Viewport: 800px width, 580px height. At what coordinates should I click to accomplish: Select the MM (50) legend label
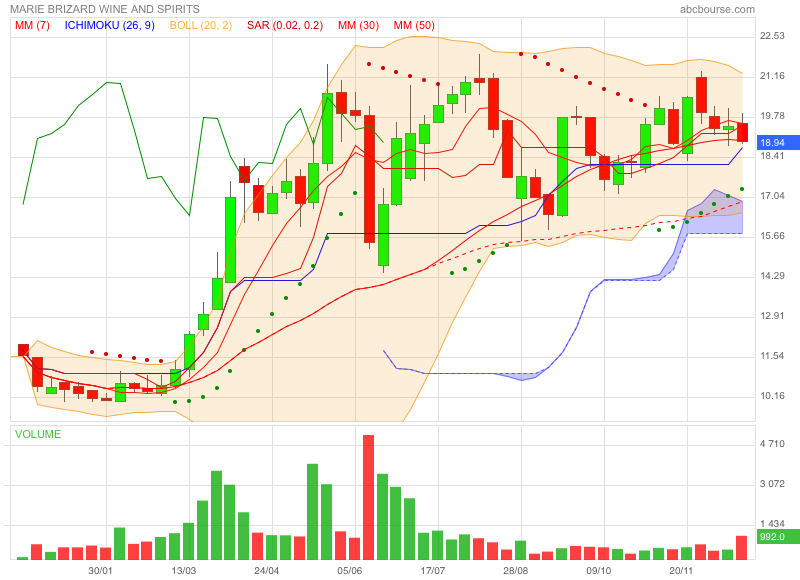[414, 26]
